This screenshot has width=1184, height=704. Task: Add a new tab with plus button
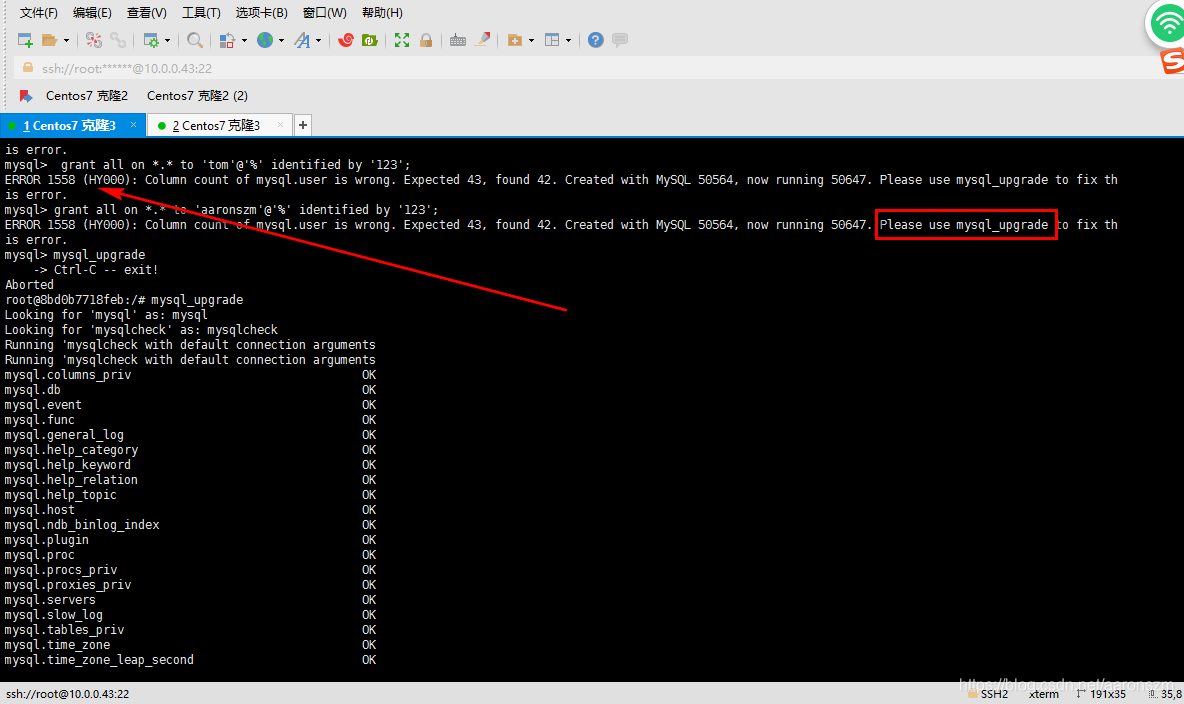pos(303,125)
